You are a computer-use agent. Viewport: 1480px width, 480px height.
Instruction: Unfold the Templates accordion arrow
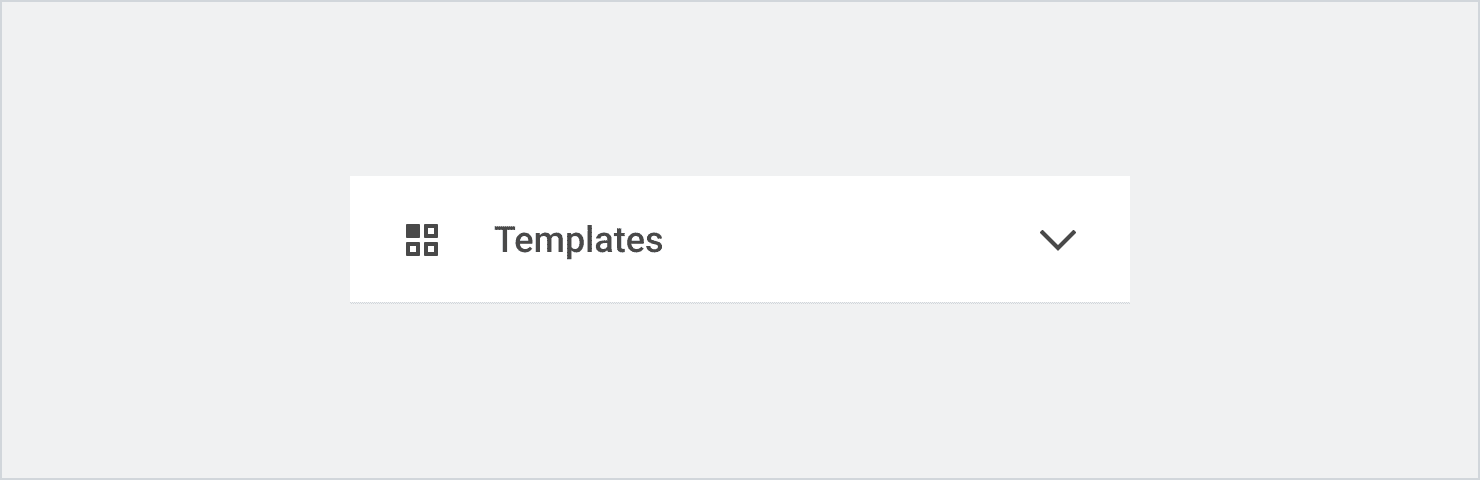[1057, 240]
